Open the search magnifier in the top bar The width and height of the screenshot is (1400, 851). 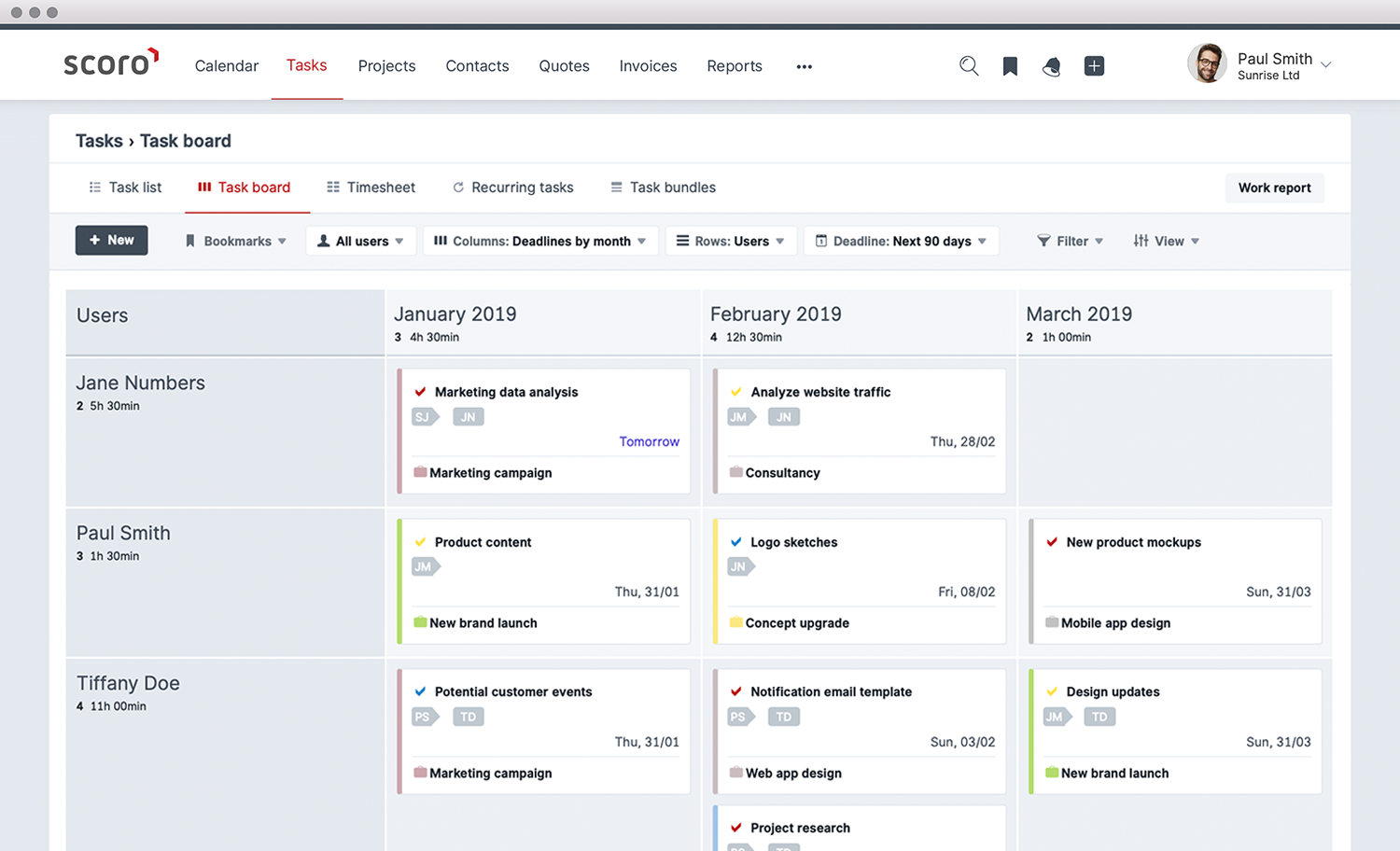click(x=969, y=66)
